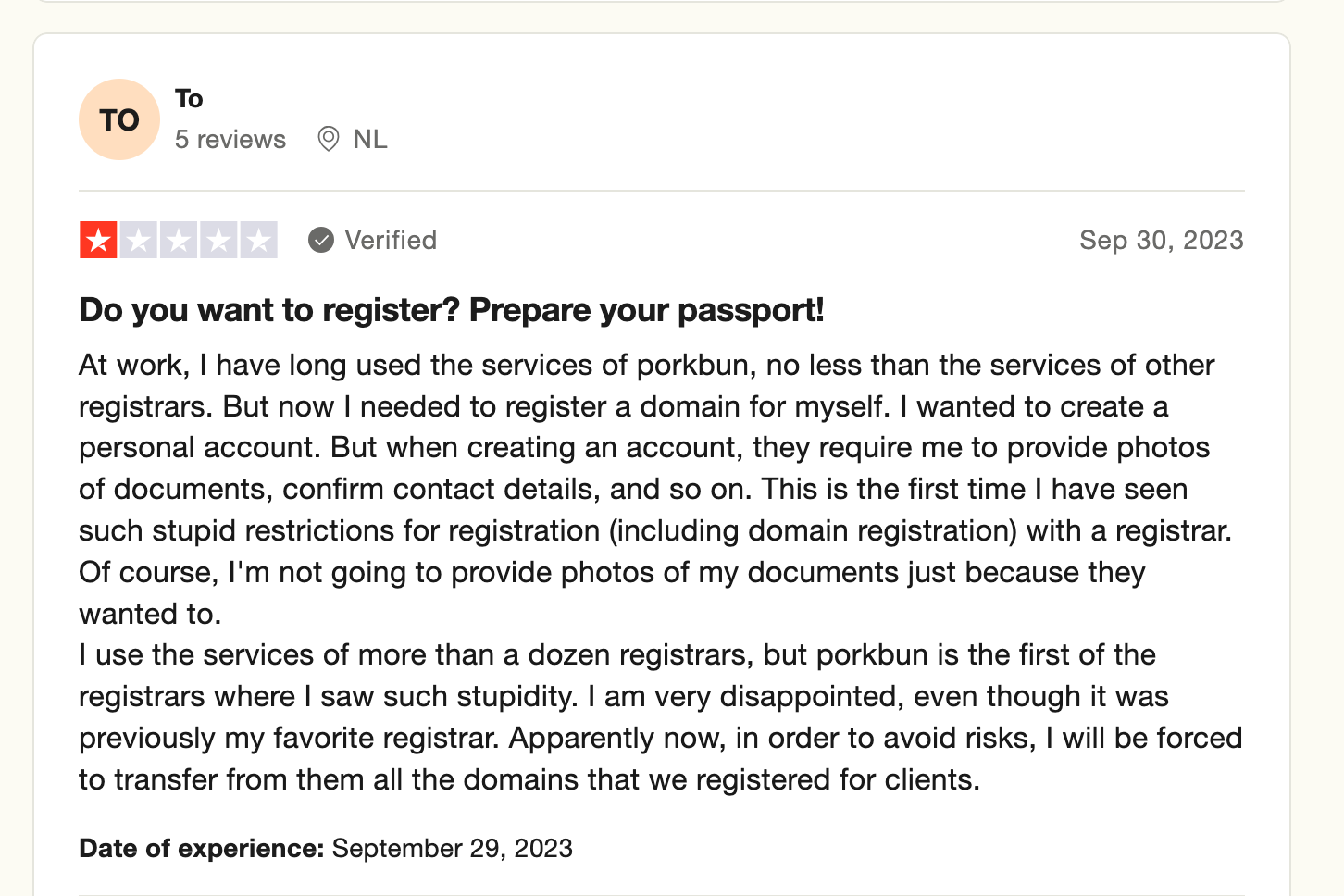
Task: Click the "Date of experience:" label
Action: tap(201, 849)
